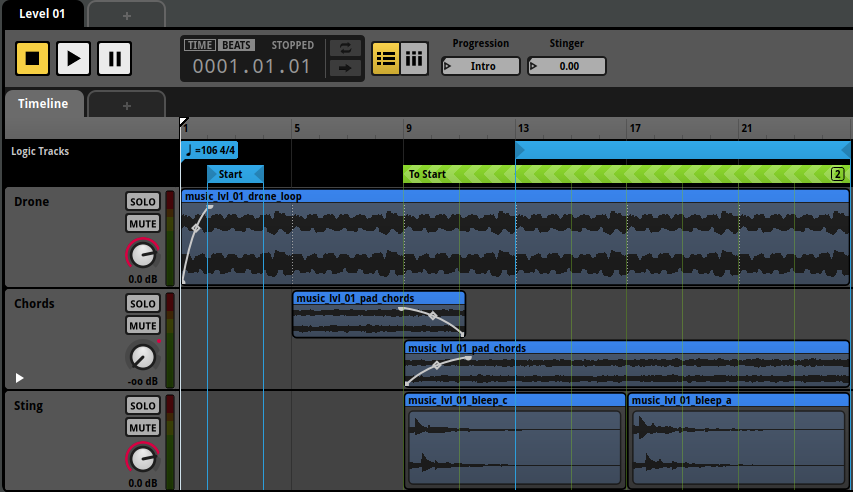This screenshot has width=853, height=492.
Task: Select the Level 01 event tab
Action: point(42,14)
